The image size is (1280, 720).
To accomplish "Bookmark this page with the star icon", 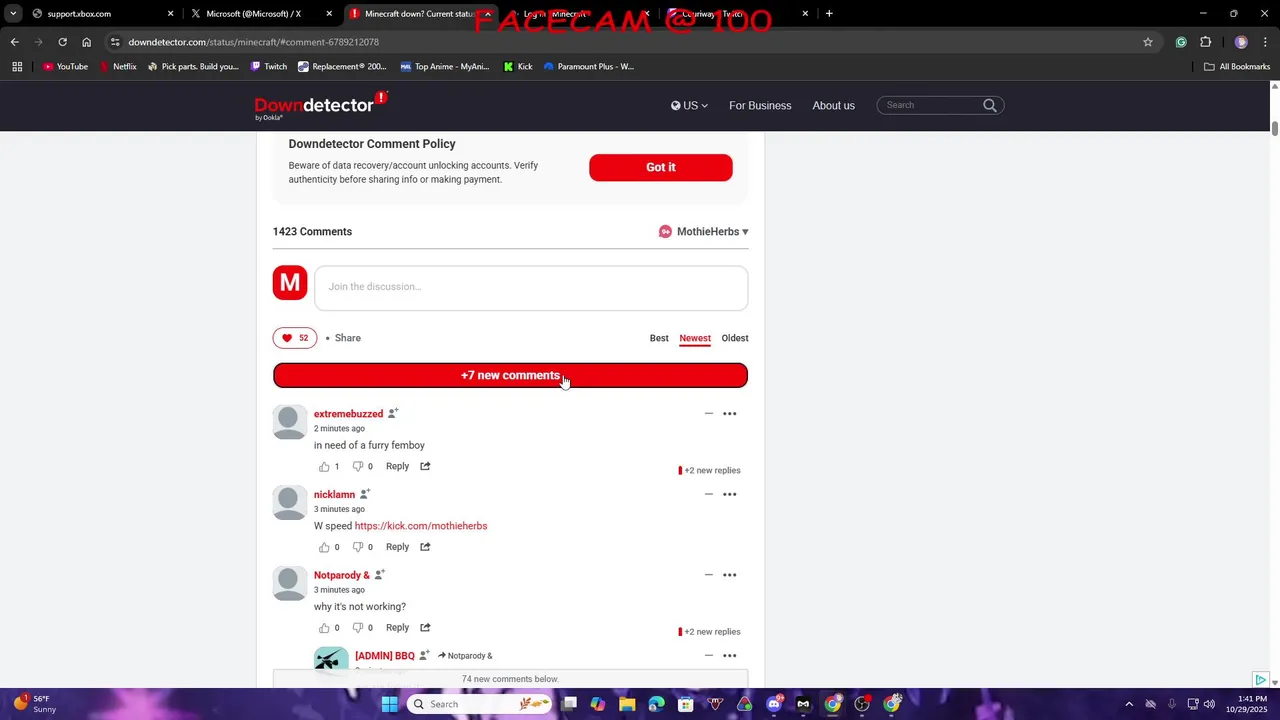I will (1148, 42).
